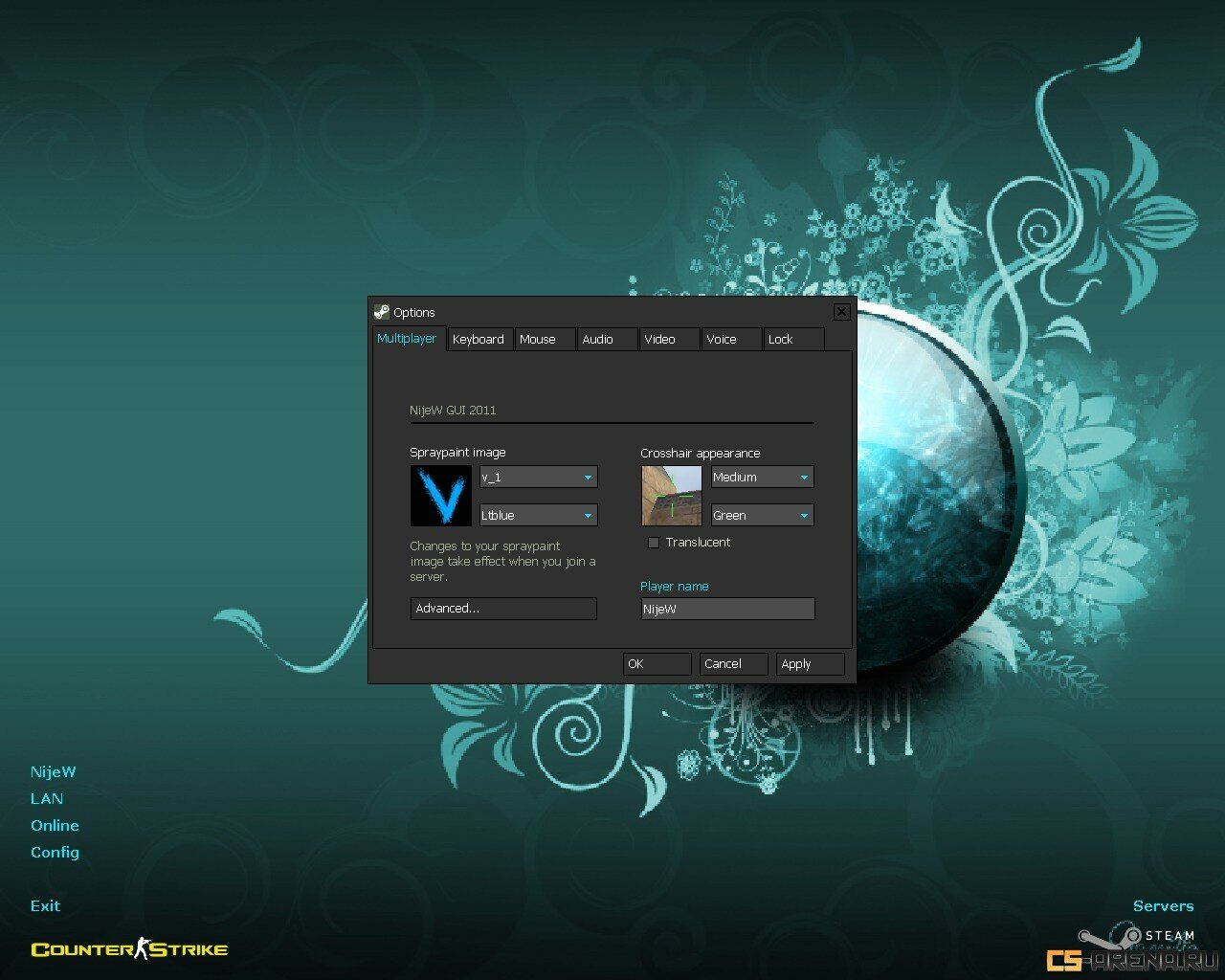1225x980 pixels.
Task: Expand the Green crosshair color dropdown
Action: click(x=762, y=515)
